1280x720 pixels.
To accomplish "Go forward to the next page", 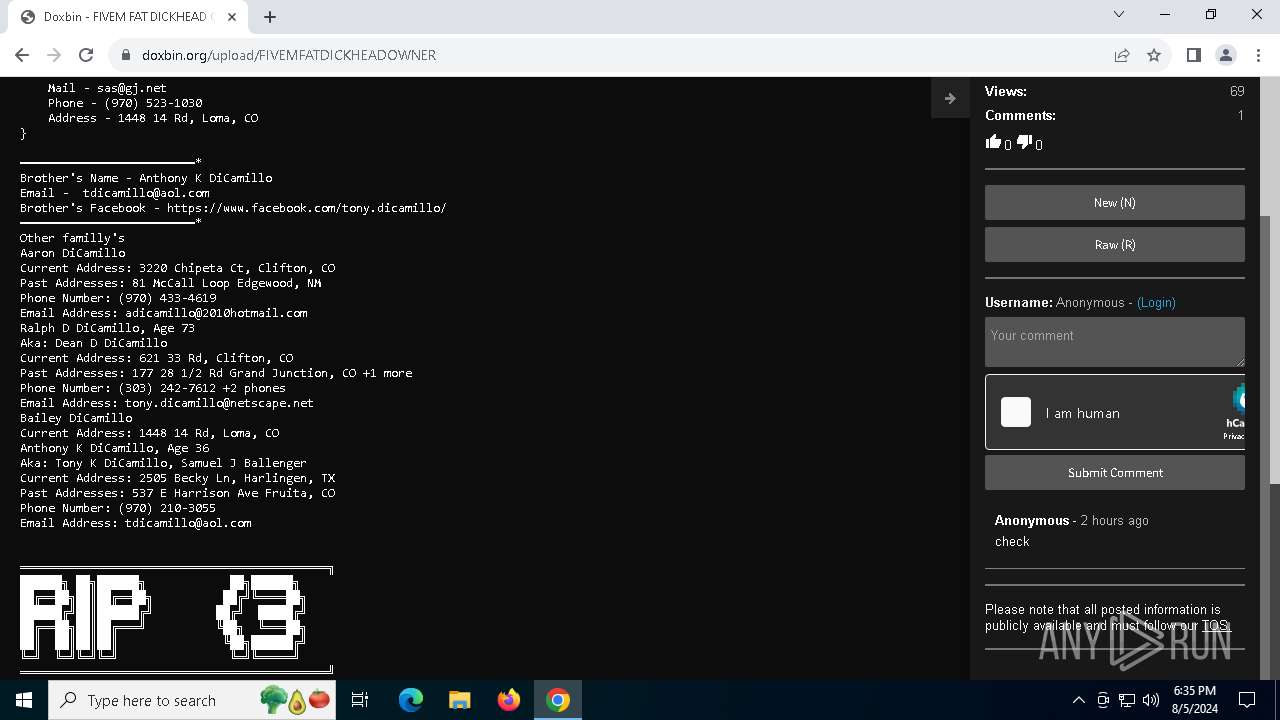I will click(54, 55).
